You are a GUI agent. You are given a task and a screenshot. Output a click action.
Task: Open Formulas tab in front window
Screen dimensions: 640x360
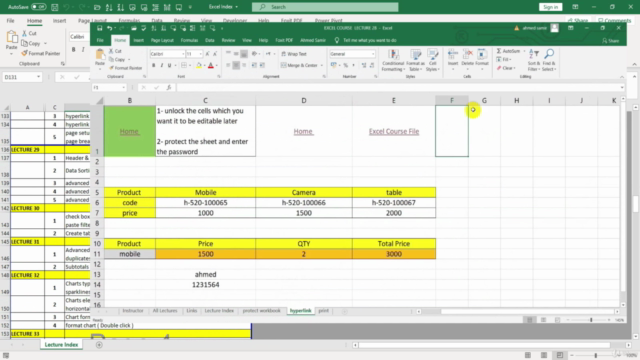[189, 40]
